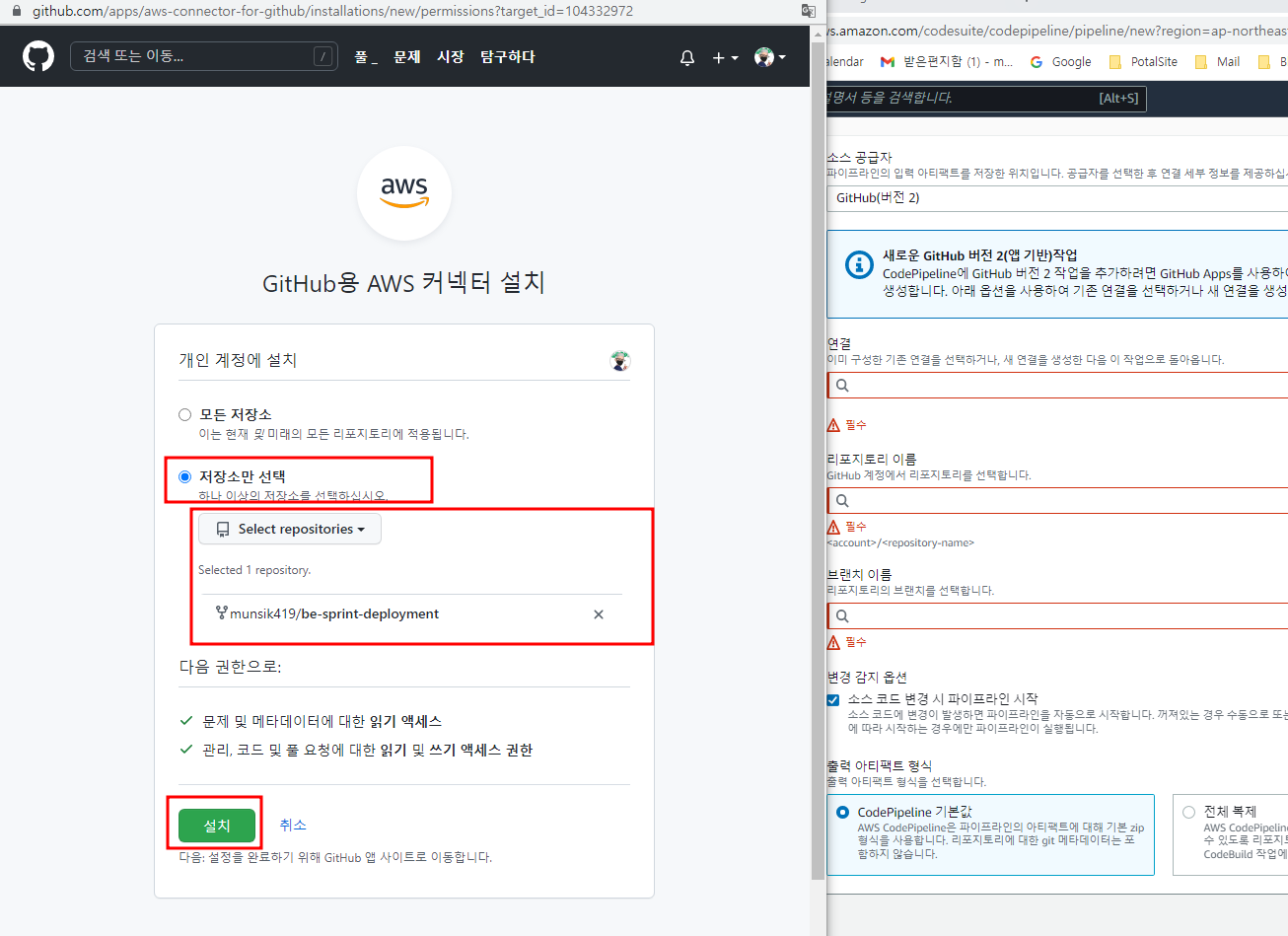Click the translate icon in address bar

(809, 11)
